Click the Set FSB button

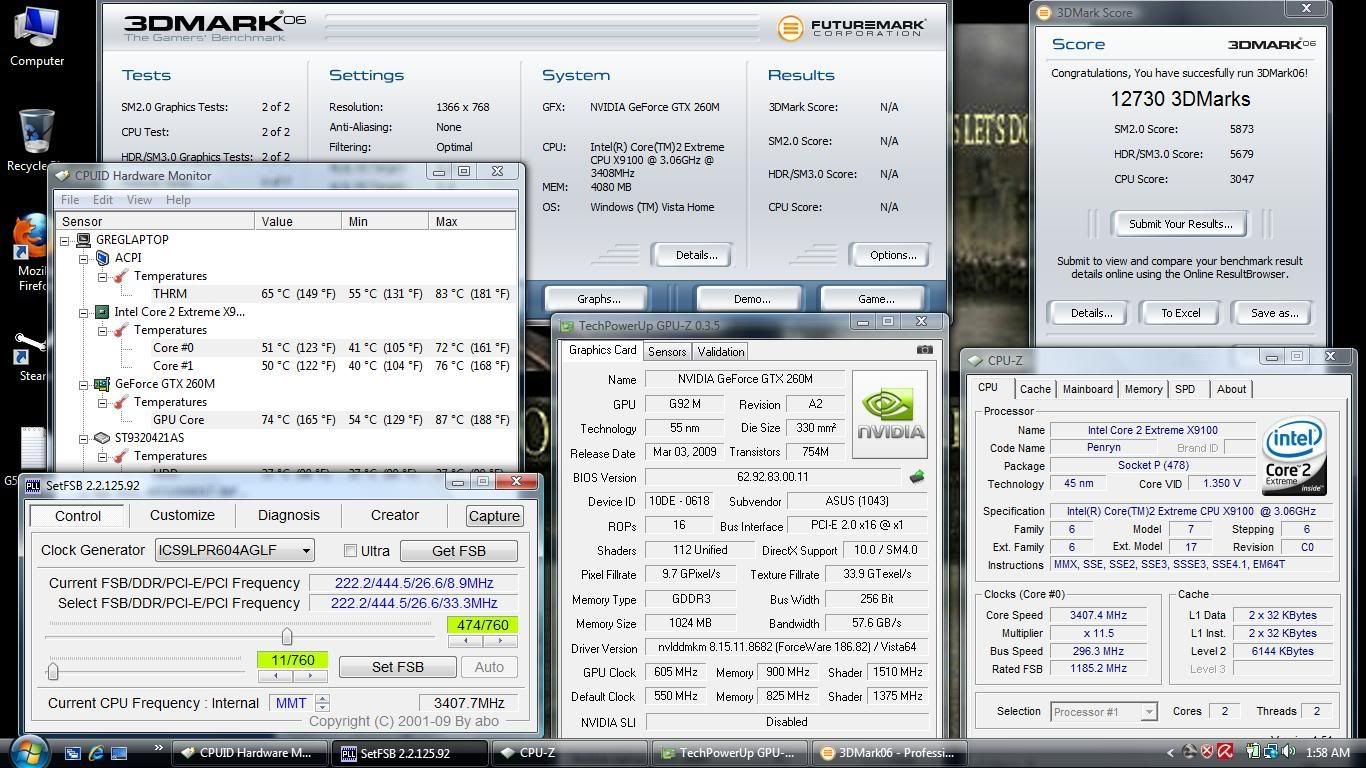398,667
